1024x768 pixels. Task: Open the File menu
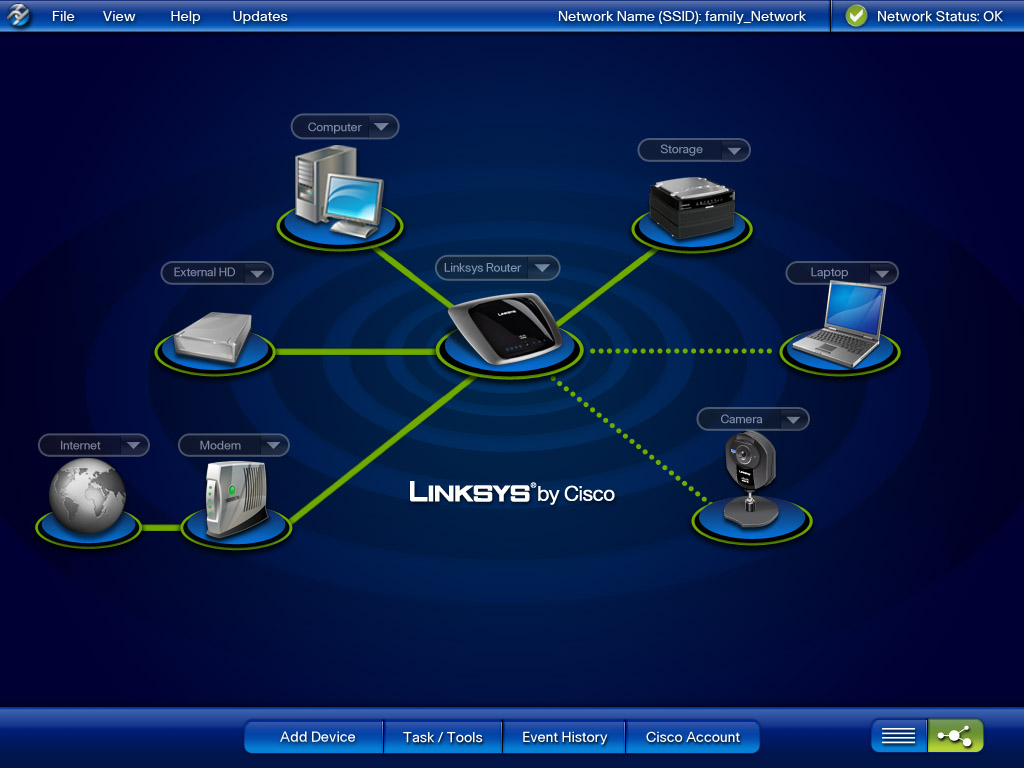tap(63, 16)
